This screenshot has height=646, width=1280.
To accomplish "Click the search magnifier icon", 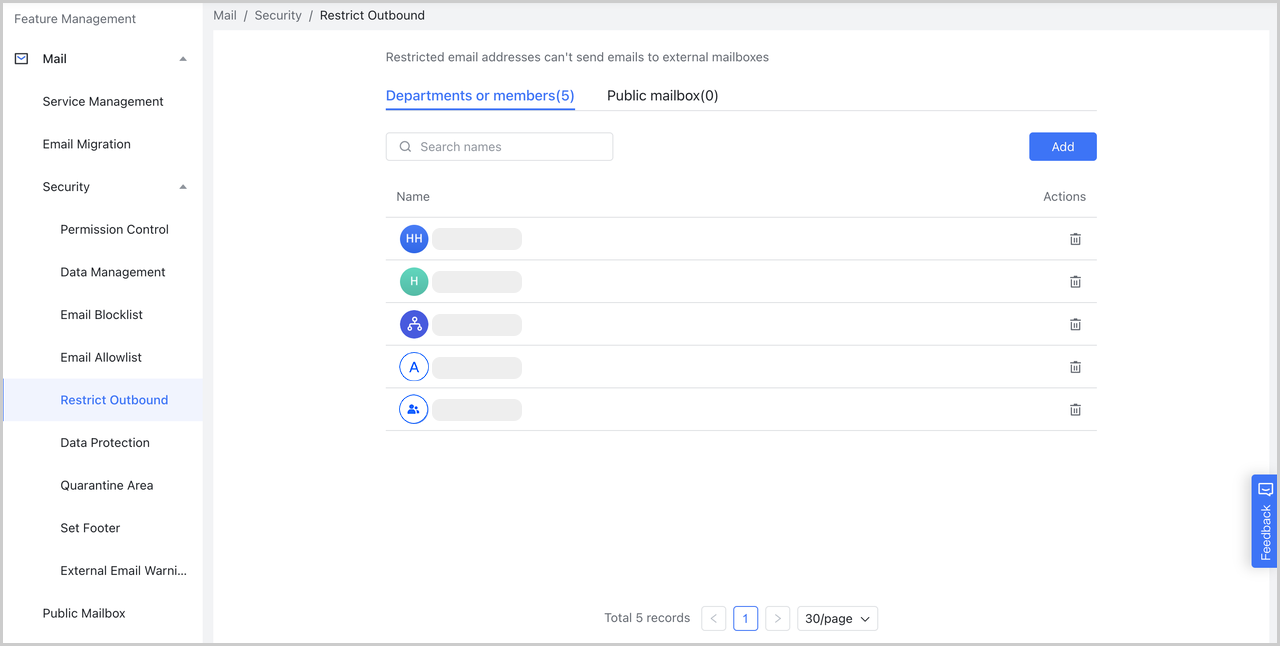I will (404, 146).
